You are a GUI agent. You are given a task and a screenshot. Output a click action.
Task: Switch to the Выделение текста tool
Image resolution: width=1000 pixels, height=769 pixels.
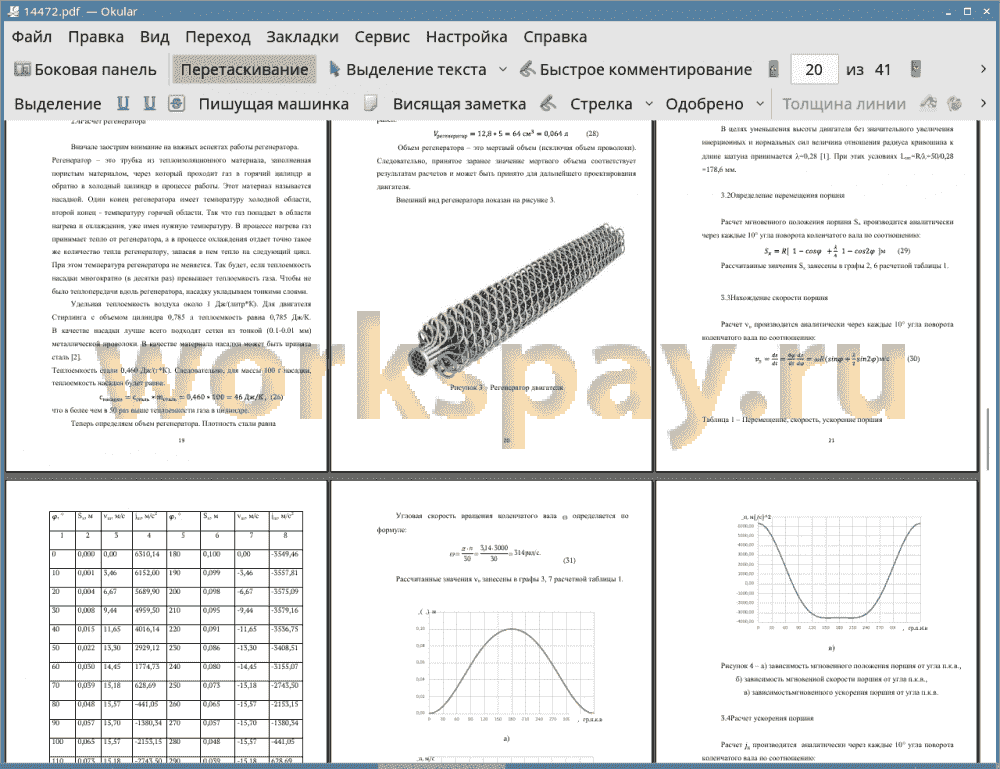408,70
